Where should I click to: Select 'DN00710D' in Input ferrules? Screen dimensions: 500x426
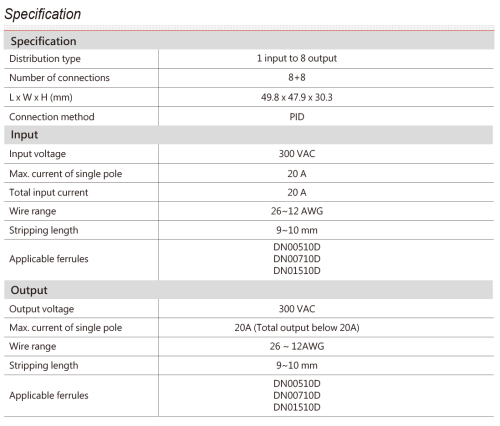point(297,259)
